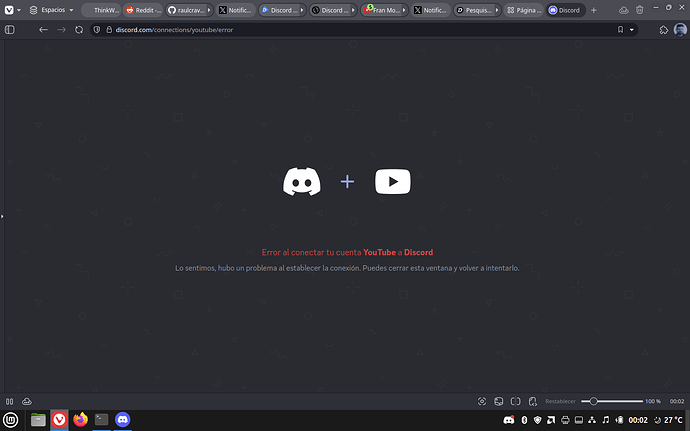
Task: Launch Firefox from the taskbar
Action: coord(81,420)
